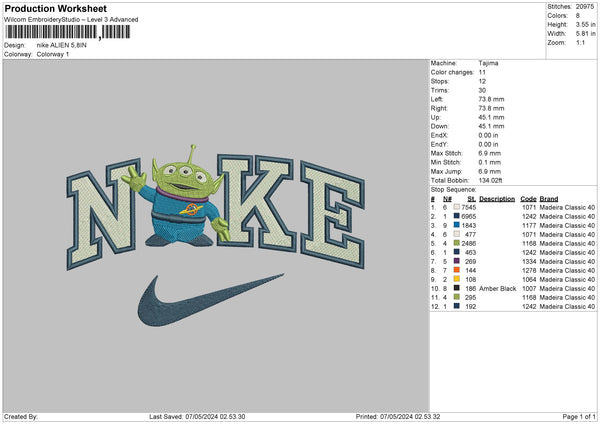Click stitch count 7545 in row 1
This screenshot has width=600, height=424.
(469, 207)
